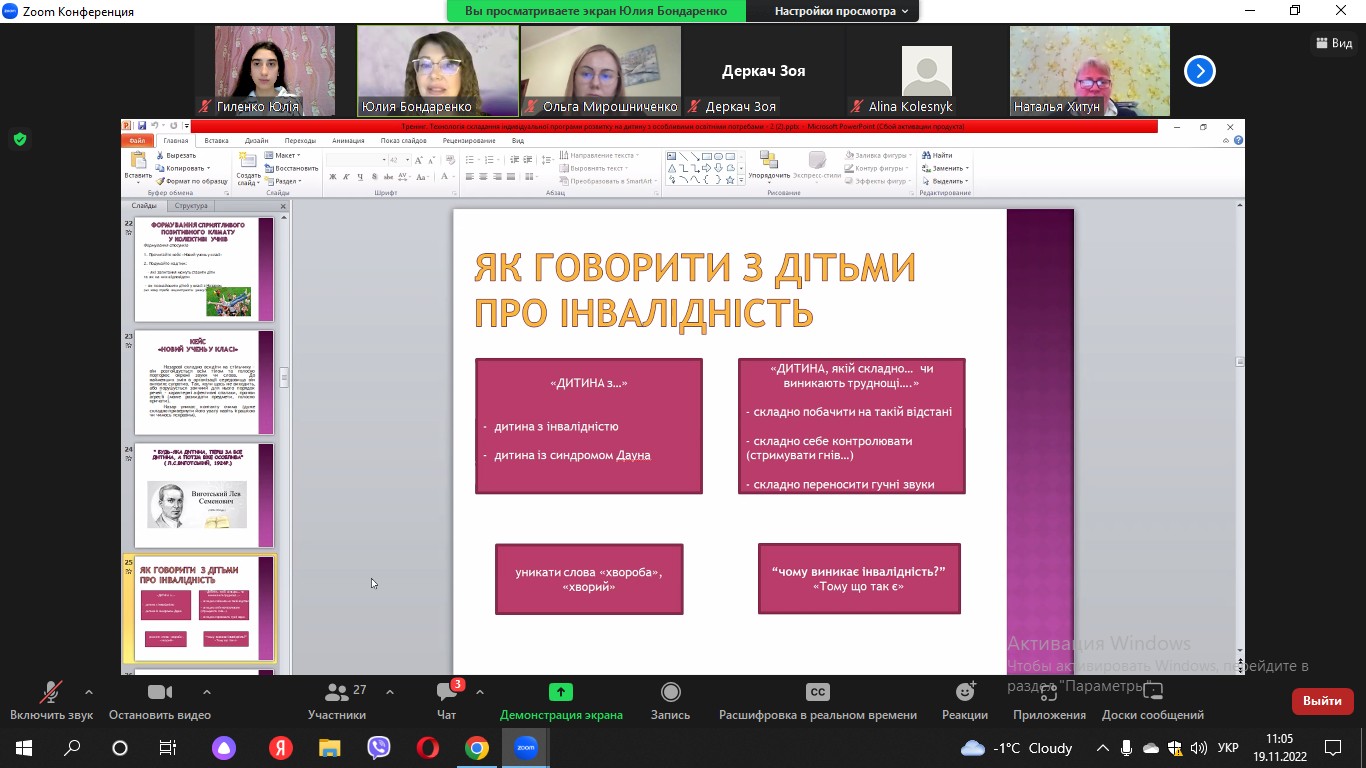Click the green Share Screen icon
The width and height of the screenshot is (1366, 768).
[x=561, y=693]
